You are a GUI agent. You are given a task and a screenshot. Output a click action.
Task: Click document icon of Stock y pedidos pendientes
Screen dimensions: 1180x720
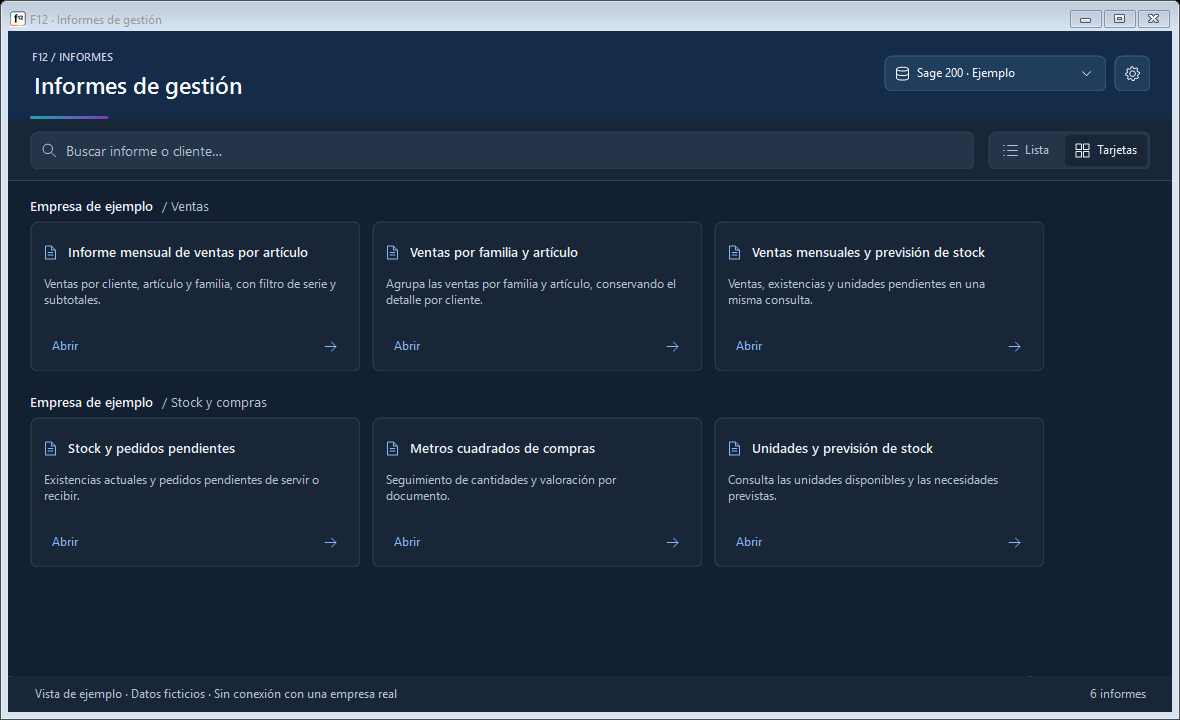click(50, 448)
